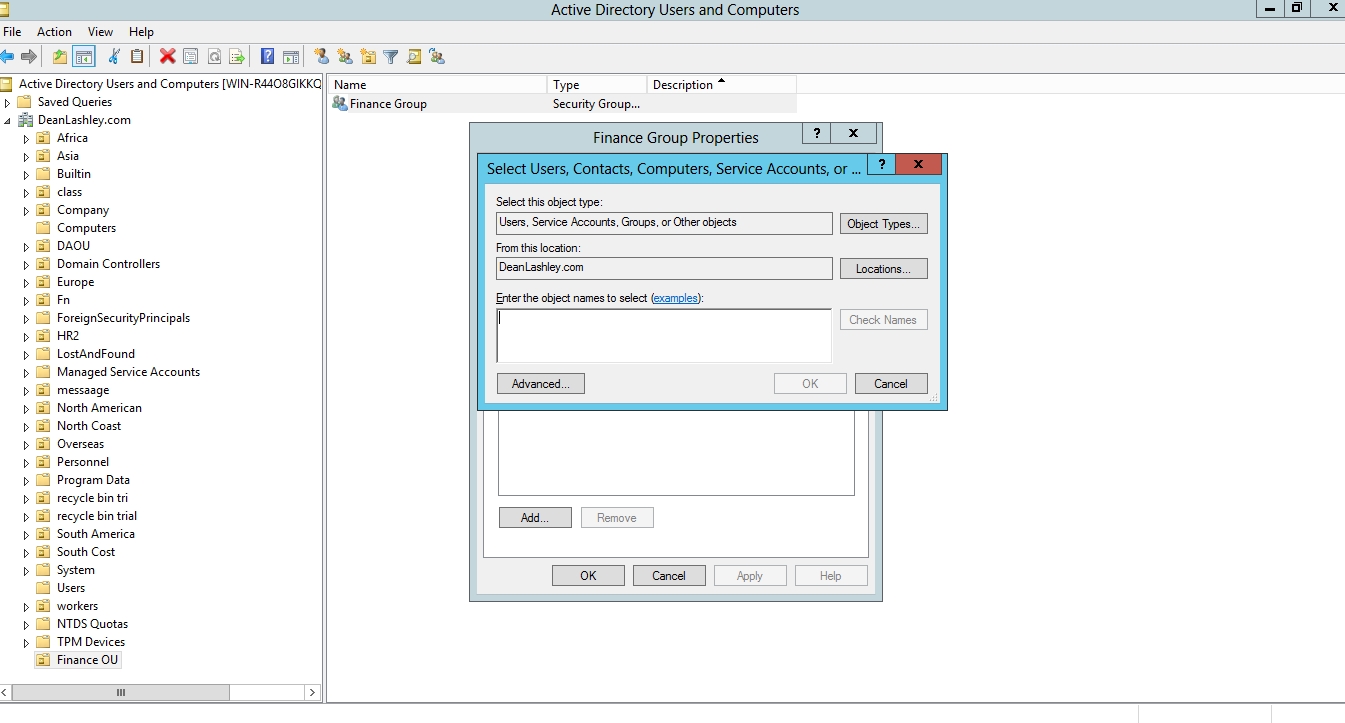Click the Filter funnel icon

pos(391,57)
